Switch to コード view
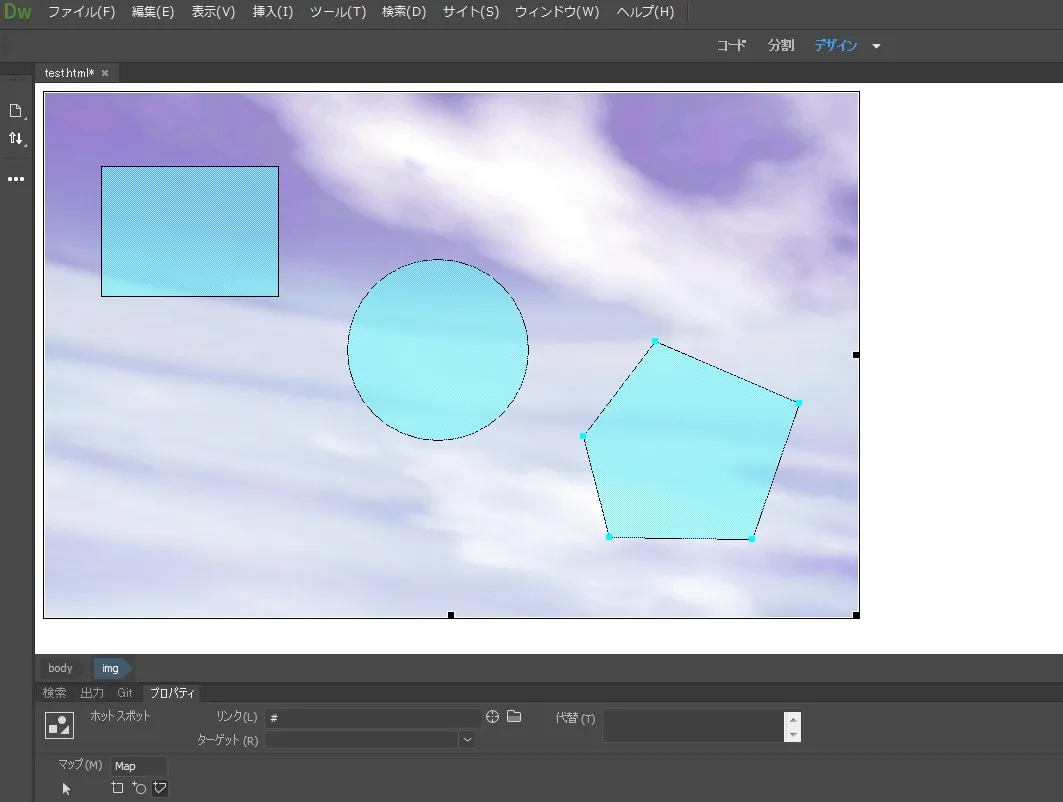This screenshot has height=802, width=1063. pyautogui.click(x=731, y=45)
